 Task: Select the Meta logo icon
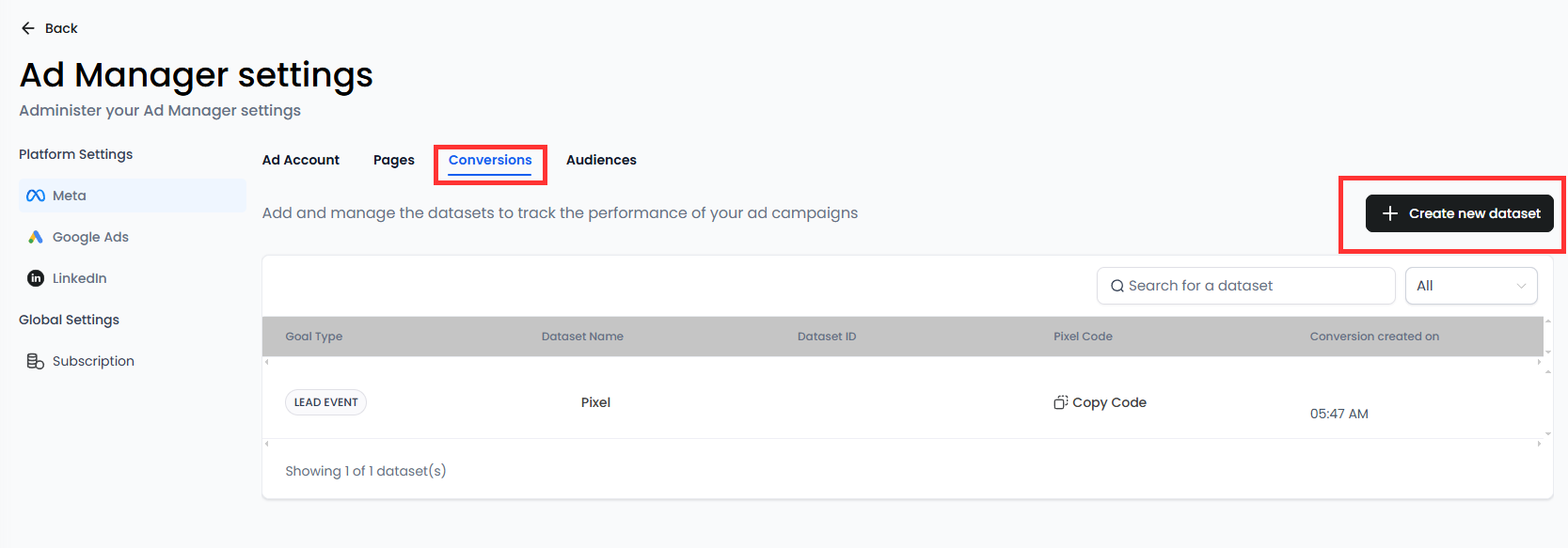coord(36,196)
